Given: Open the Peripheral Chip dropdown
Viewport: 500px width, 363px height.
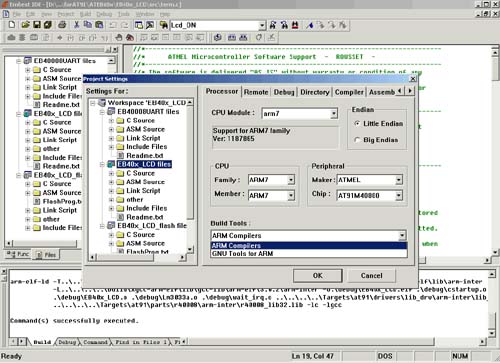Looking at the screenshot, I should tap(399, 195).
